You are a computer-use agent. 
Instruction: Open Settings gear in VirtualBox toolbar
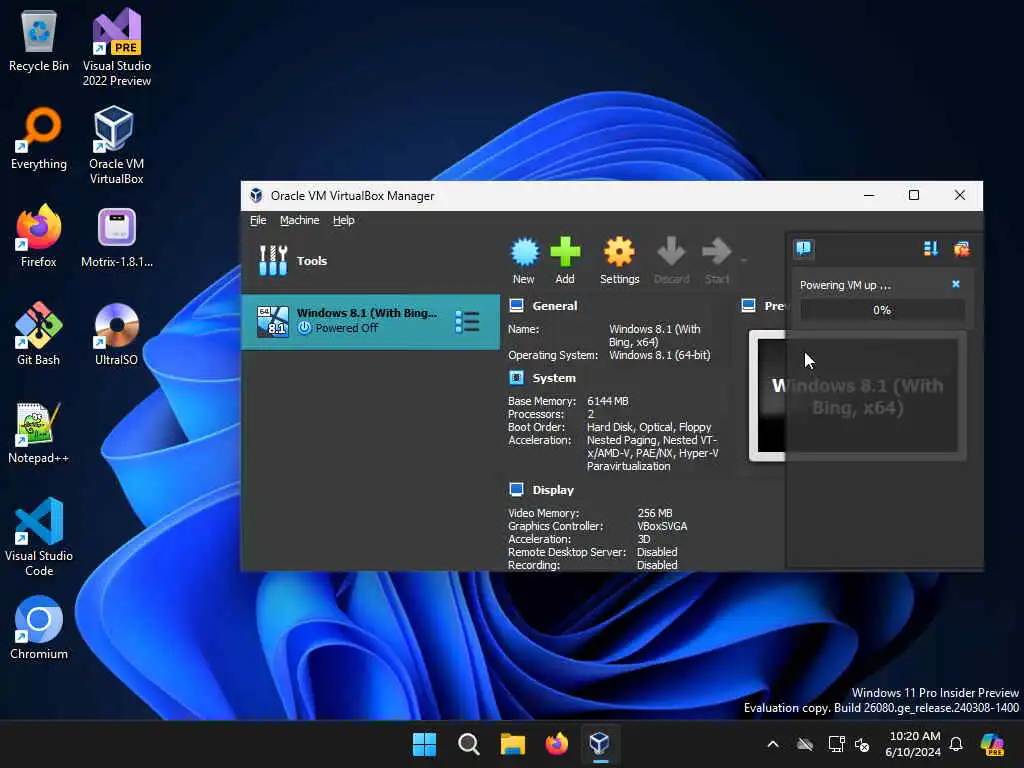pos(619,261)
